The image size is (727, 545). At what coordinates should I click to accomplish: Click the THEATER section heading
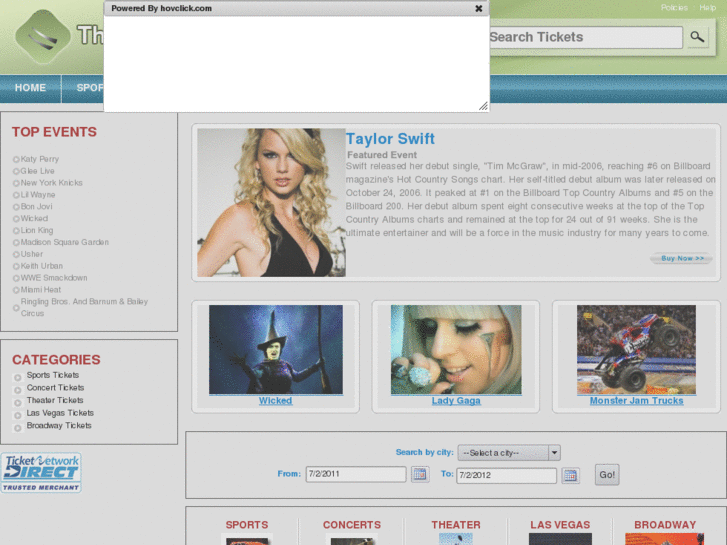click(x=456, y=525)
